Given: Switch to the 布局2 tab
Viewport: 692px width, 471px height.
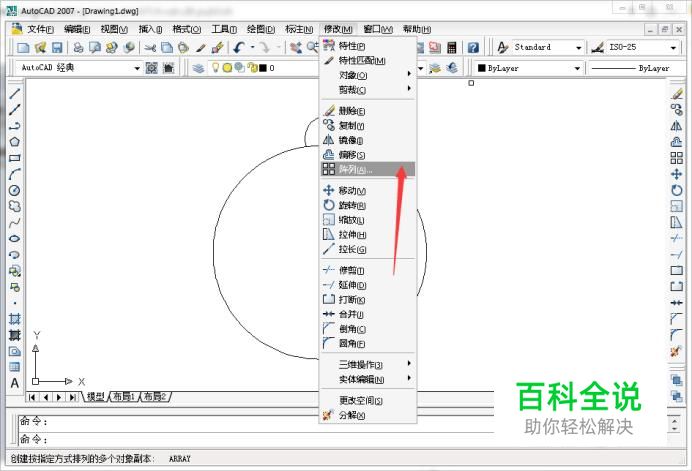Looking at the screenshot, I should point(155,396).
